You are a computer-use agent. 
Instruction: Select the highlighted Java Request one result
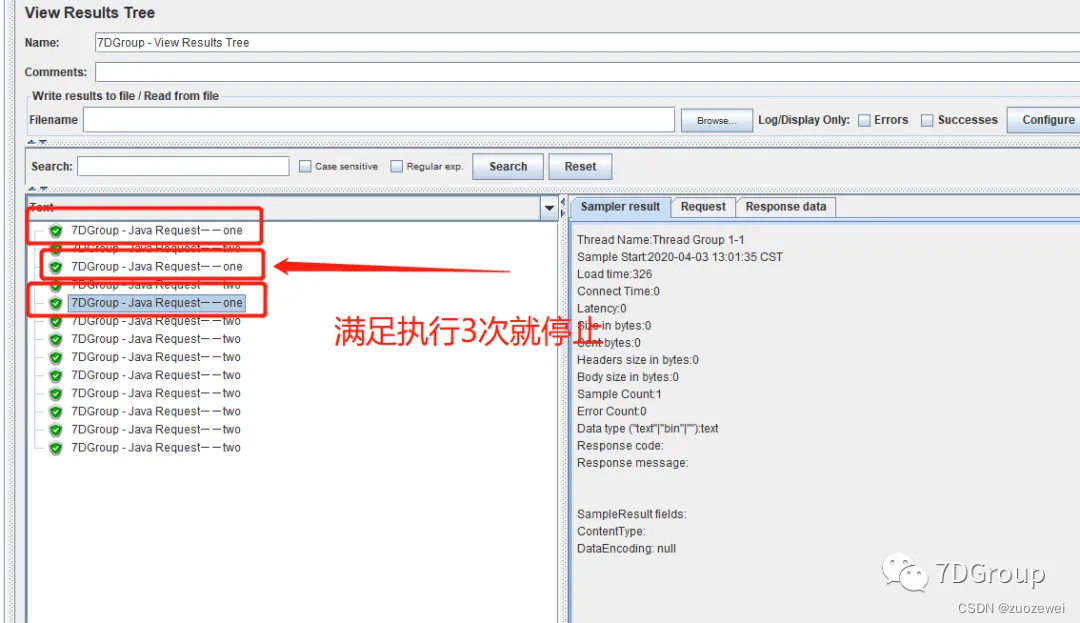(157, 303)
